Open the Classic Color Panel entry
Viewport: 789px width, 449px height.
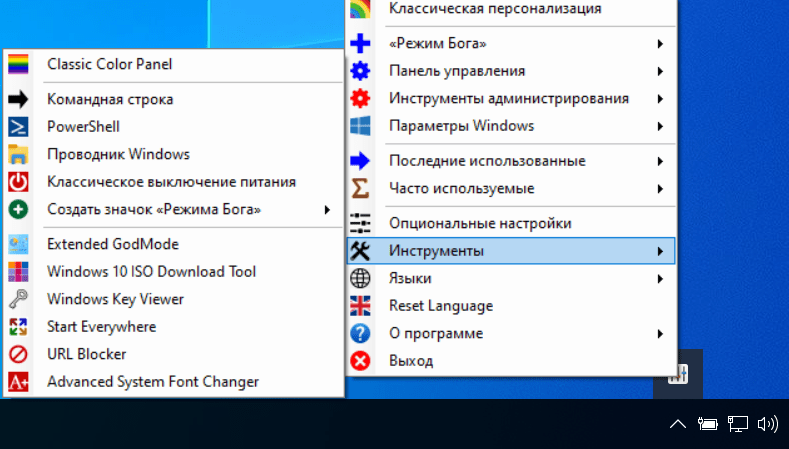pos(174,64)
